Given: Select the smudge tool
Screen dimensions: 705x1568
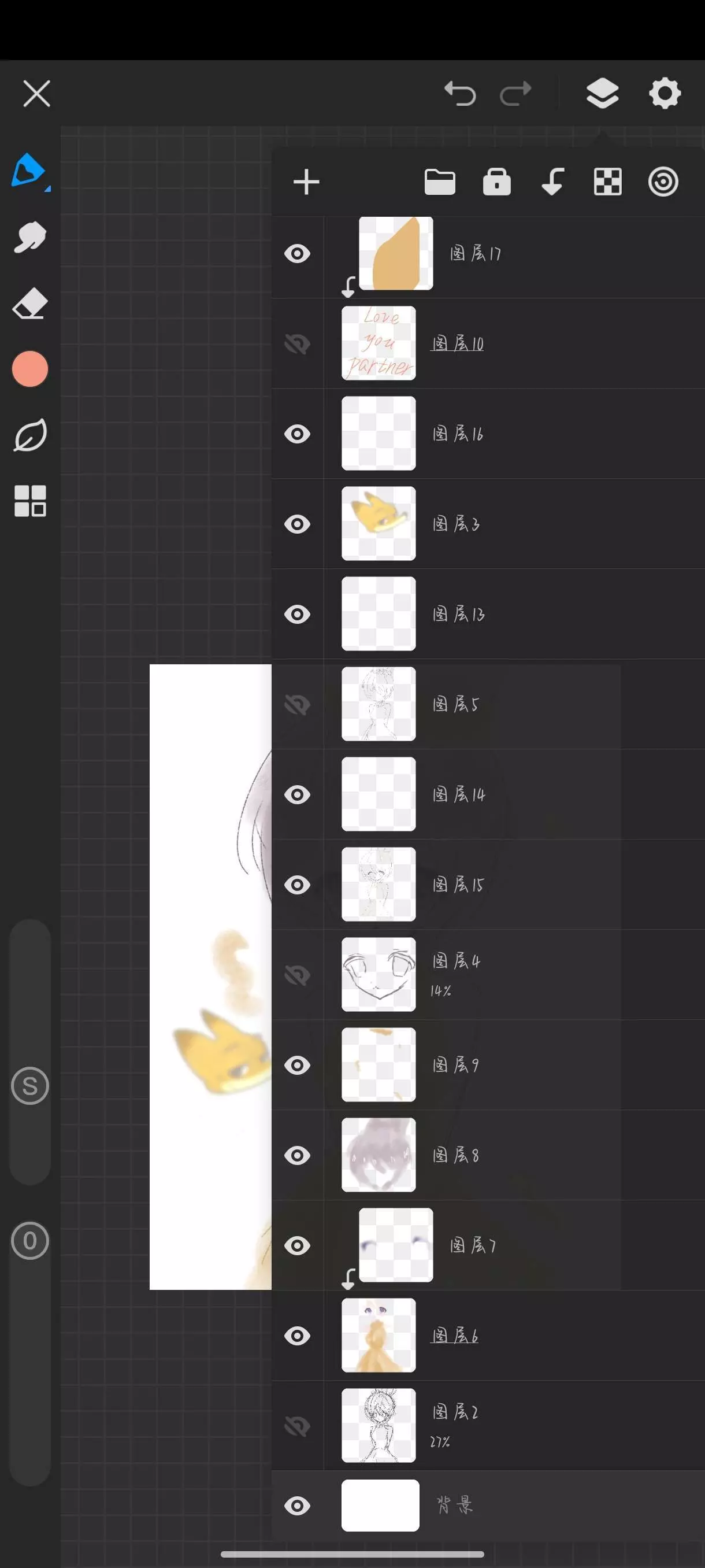Looking at the screenshot, I should coord(30,237).
